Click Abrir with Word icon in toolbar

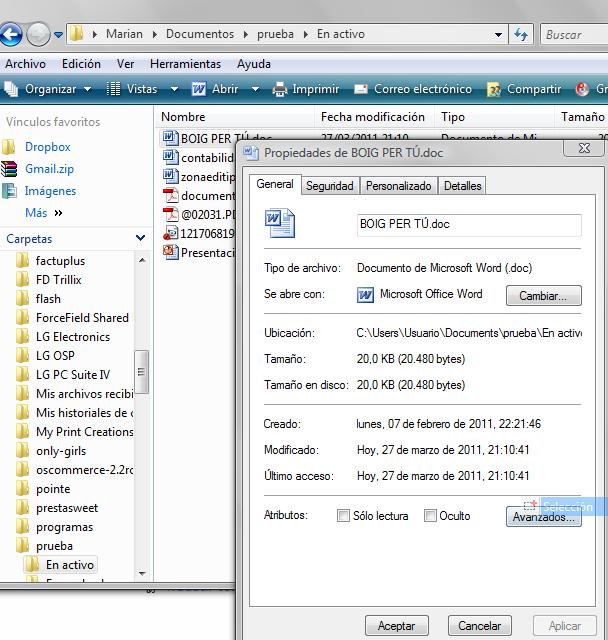(x=215, y=89)
